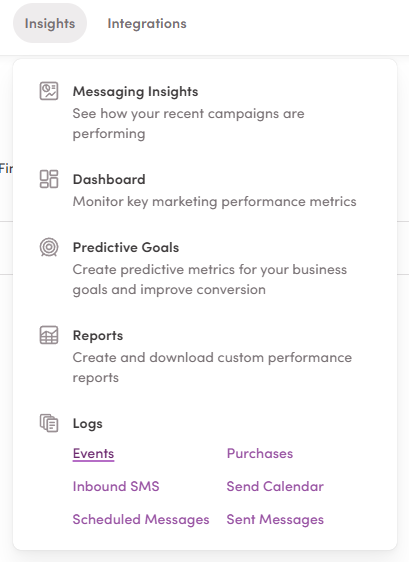Click 'See how your recent campaigns' description
Image resolution: width=409 pixels, height=562 pixels.
pos(189,123)
